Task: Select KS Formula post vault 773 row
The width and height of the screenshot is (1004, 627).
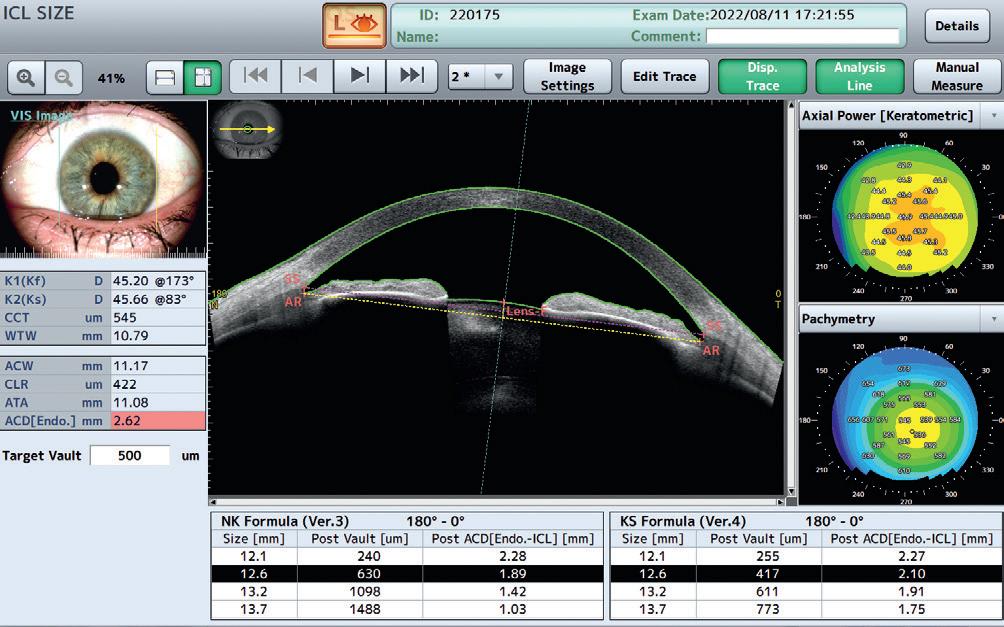Action: 806,609
